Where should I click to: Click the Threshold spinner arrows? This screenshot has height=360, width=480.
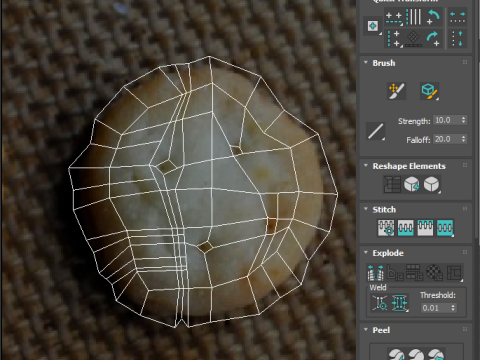[x=453, y=308]
